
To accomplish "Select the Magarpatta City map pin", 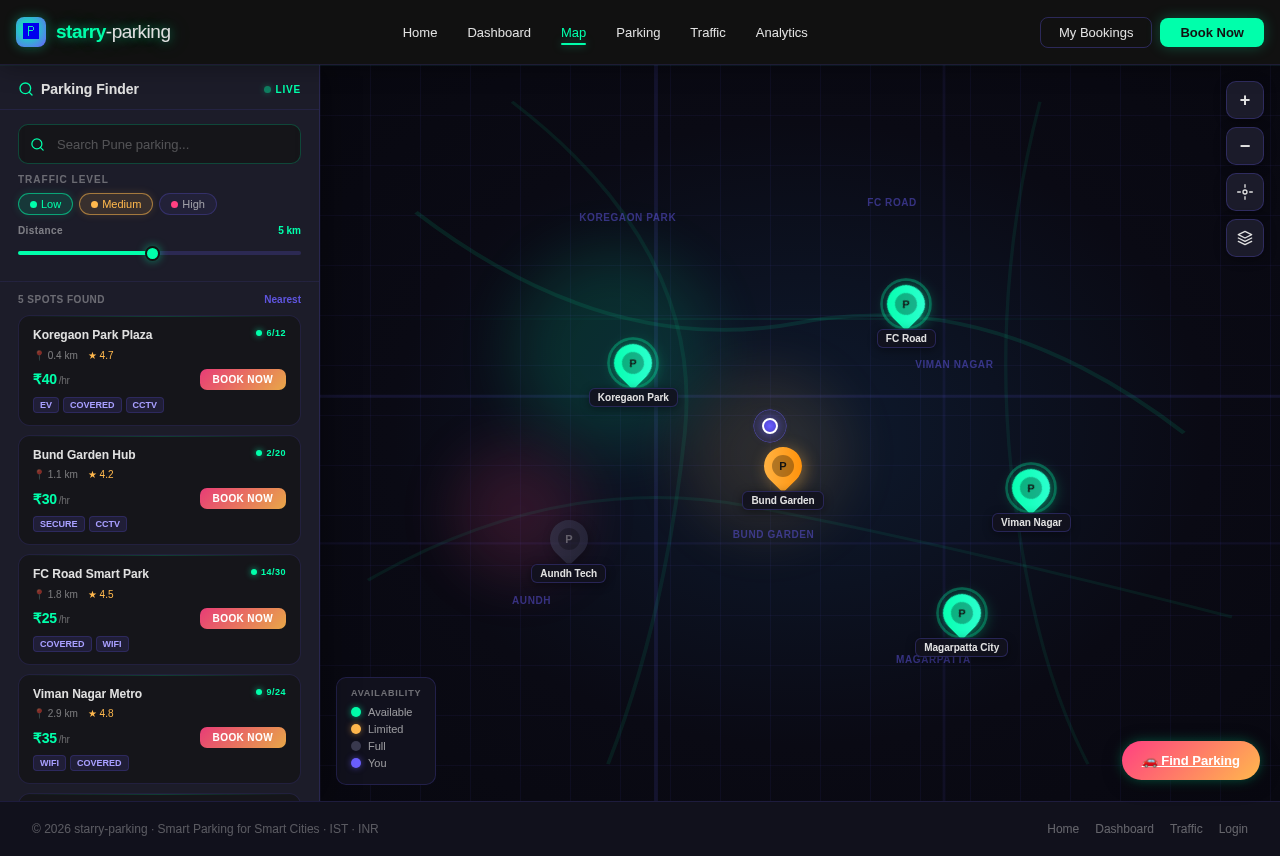I will click(962, 614).
